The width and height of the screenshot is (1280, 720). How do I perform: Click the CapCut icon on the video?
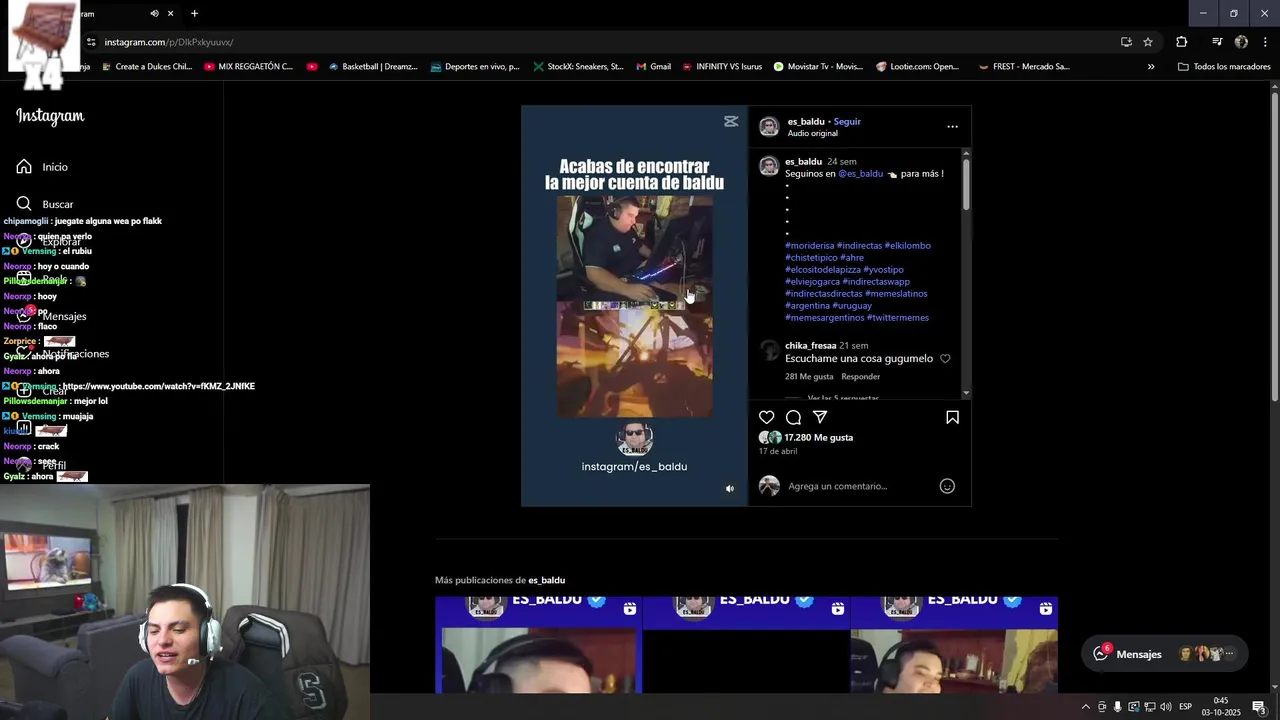(731, 121)
